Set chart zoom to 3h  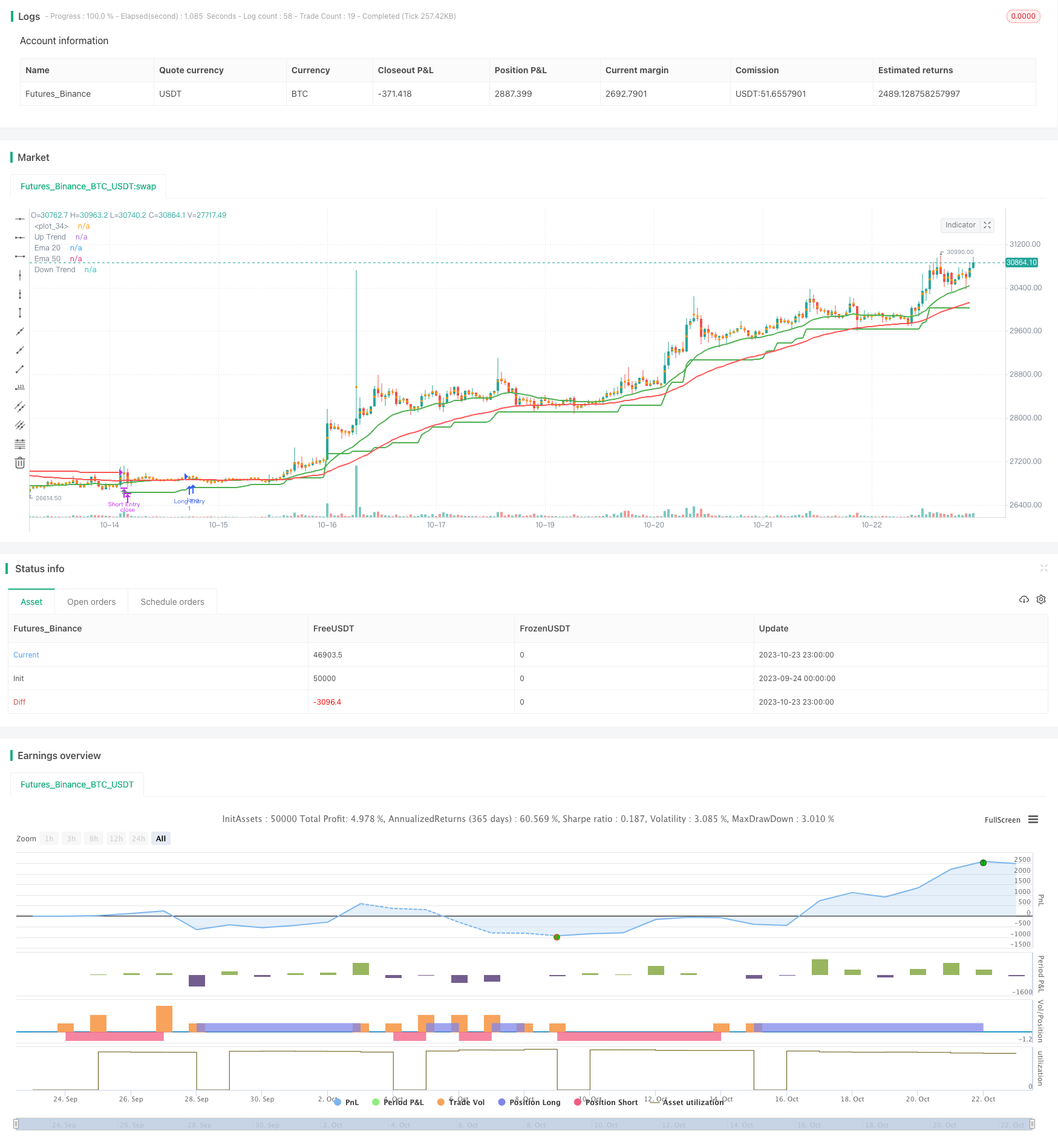[71, 838]
